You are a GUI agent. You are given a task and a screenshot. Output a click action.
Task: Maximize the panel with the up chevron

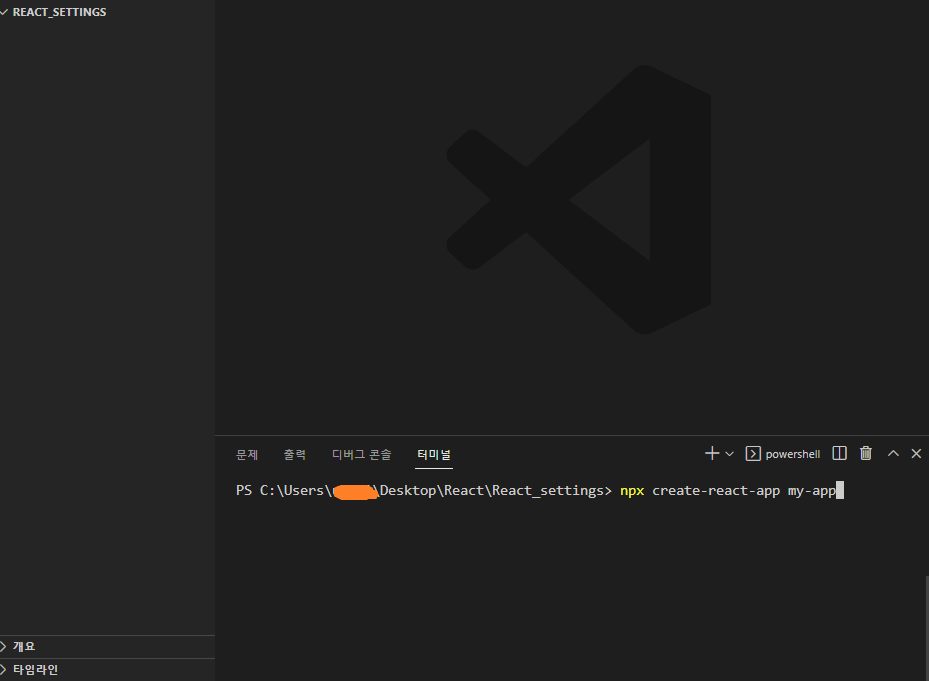893,453
